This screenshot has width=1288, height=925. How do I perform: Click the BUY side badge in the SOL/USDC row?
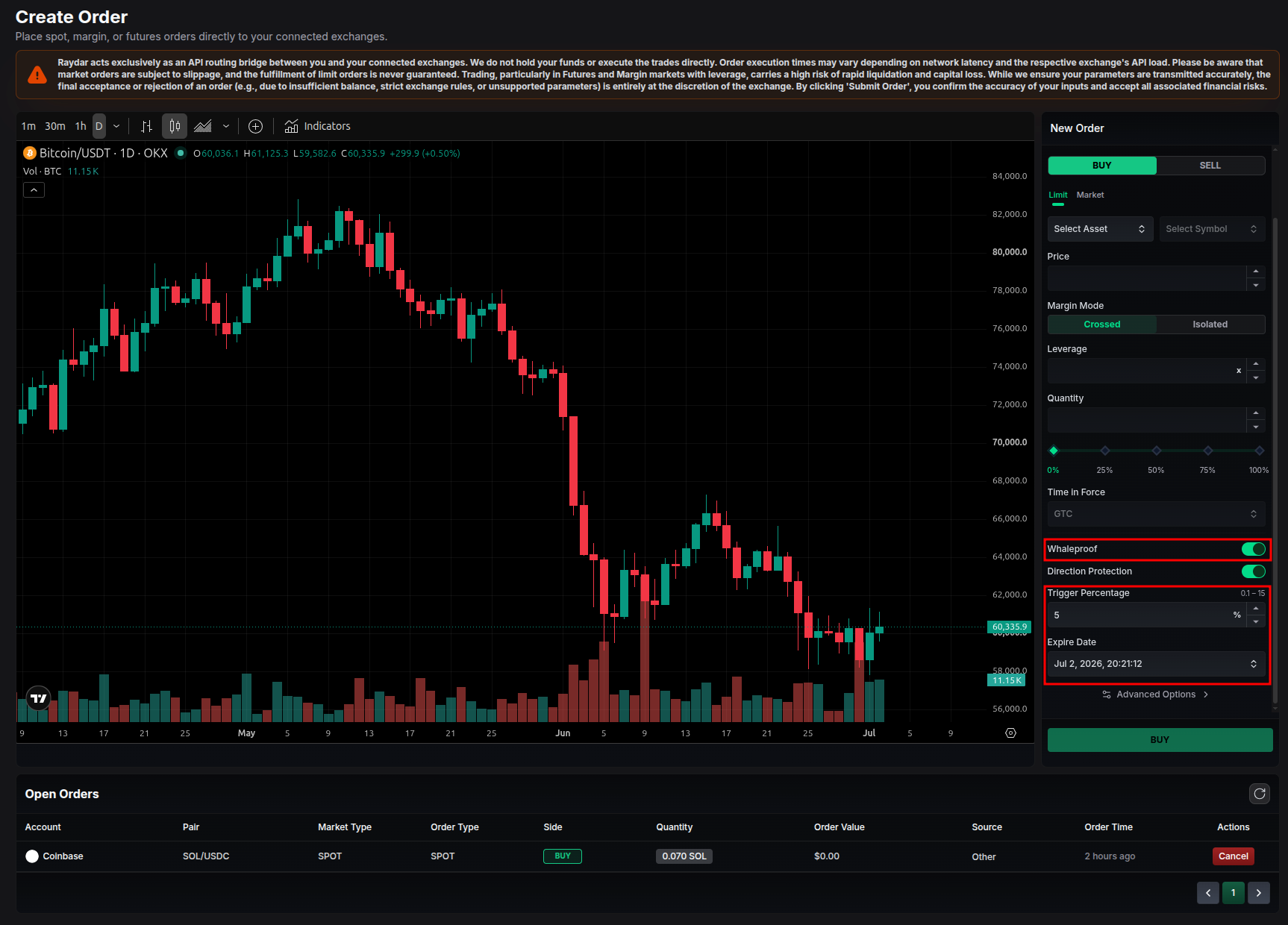point(563,856)
